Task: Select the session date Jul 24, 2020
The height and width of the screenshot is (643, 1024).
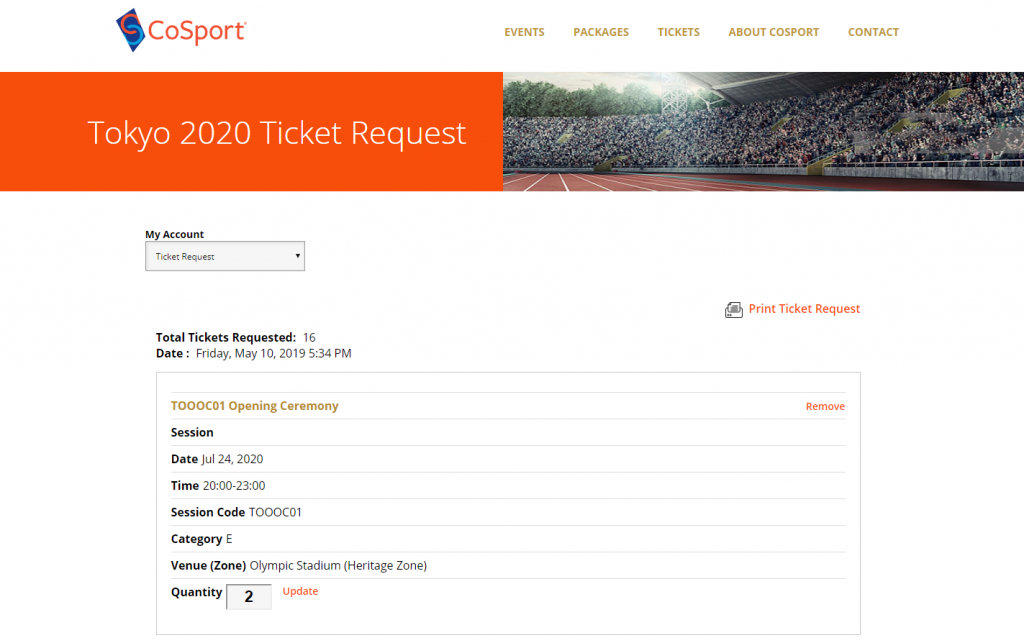Action: 232,459
